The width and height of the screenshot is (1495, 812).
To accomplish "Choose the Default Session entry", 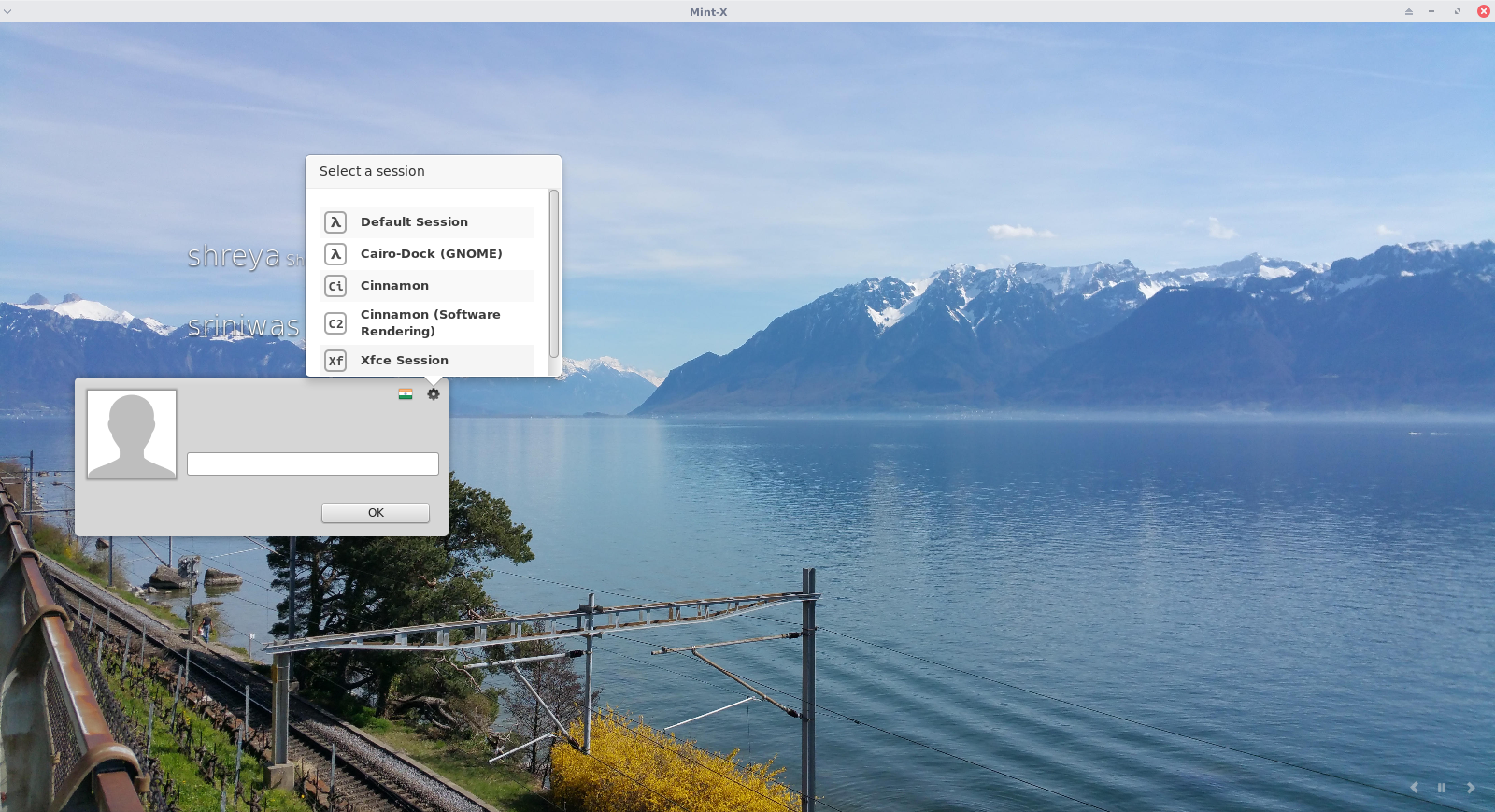I will pyautogui.click(x=427, y=222).
